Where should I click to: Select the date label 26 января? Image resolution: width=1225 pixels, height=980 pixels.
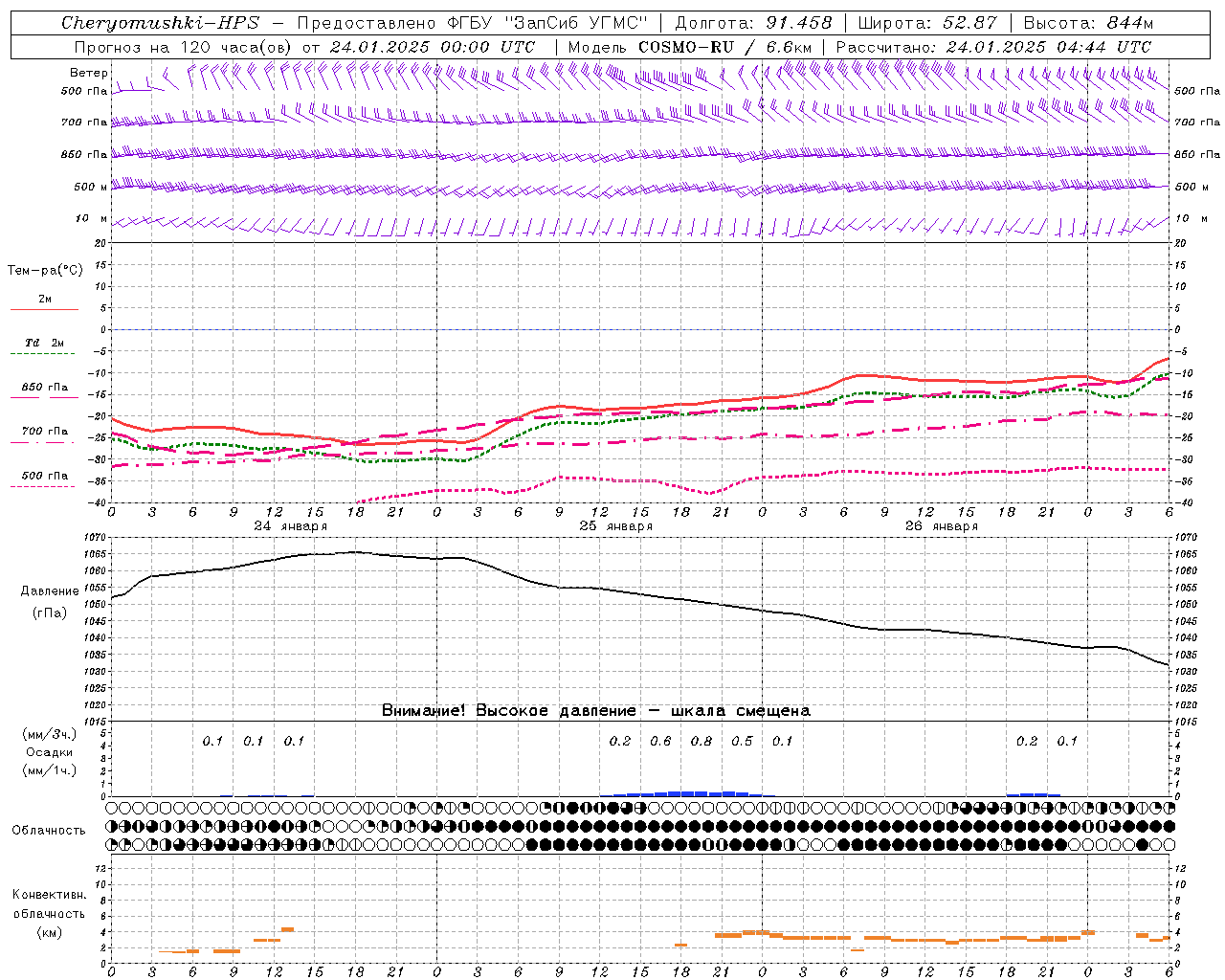coord(941,526)
